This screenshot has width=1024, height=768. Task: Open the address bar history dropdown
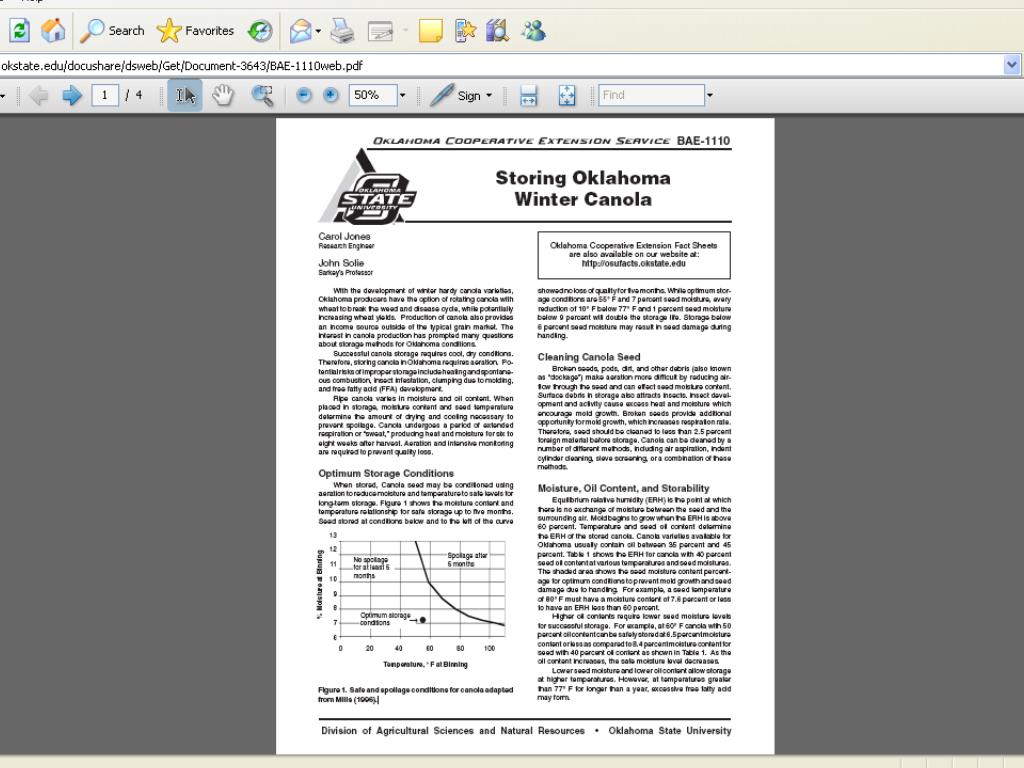[x=1012, y=65]
